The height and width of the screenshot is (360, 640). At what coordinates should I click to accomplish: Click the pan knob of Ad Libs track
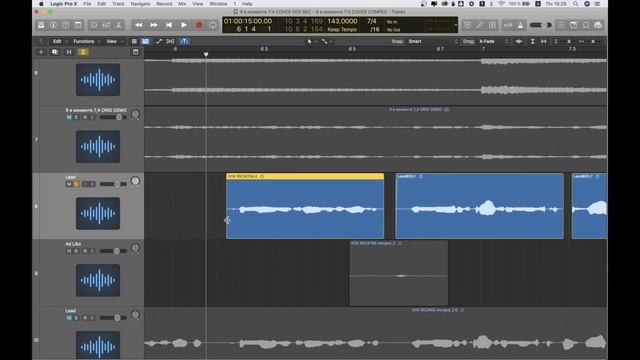(x=135, y=248)
